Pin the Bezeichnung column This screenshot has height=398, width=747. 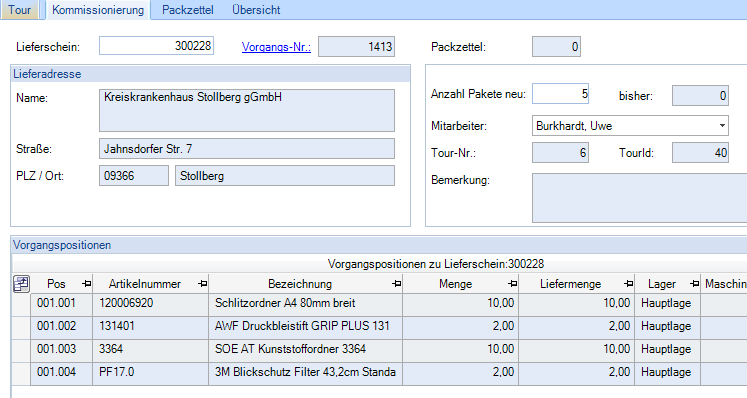click(x=396, y=284)
